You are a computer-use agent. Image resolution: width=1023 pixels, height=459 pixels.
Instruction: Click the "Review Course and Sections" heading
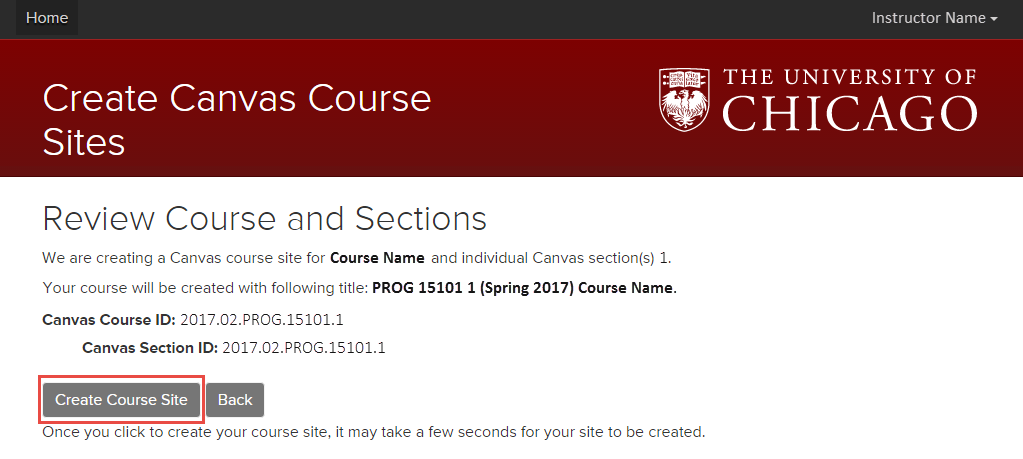point(264,218)
